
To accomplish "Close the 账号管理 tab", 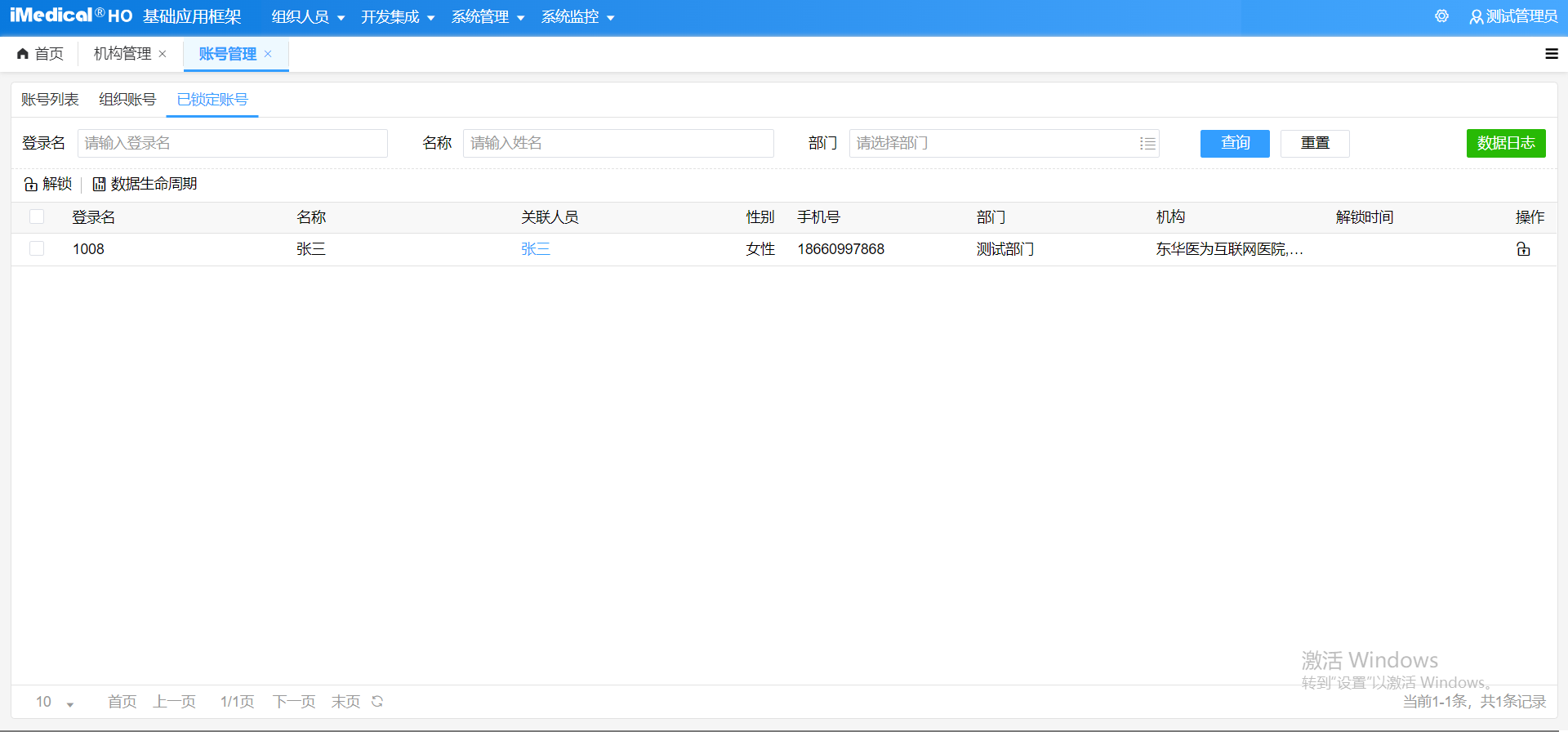I will click(x=268, y=54).
